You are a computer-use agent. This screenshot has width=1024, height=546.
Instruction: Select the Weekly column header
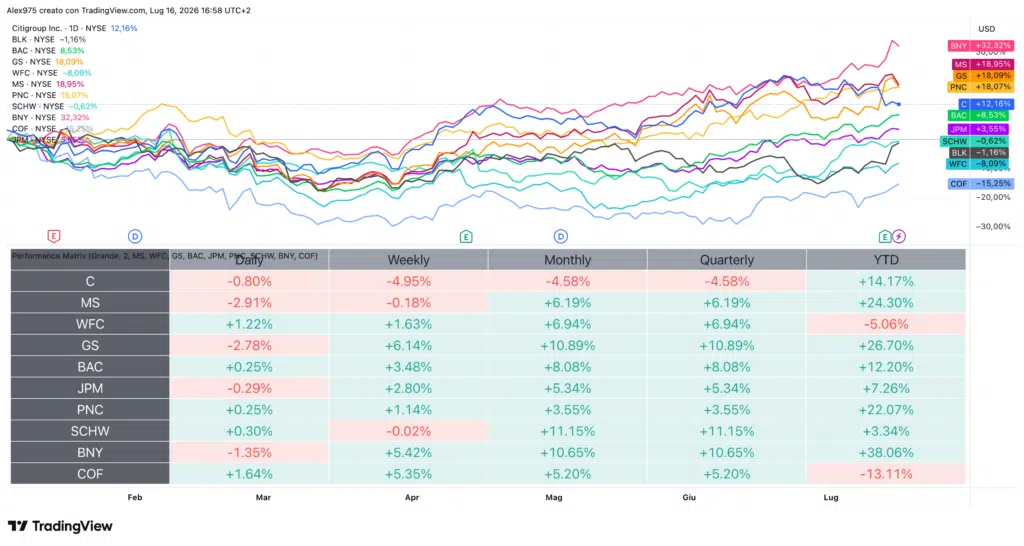click(x=408, y=260)
